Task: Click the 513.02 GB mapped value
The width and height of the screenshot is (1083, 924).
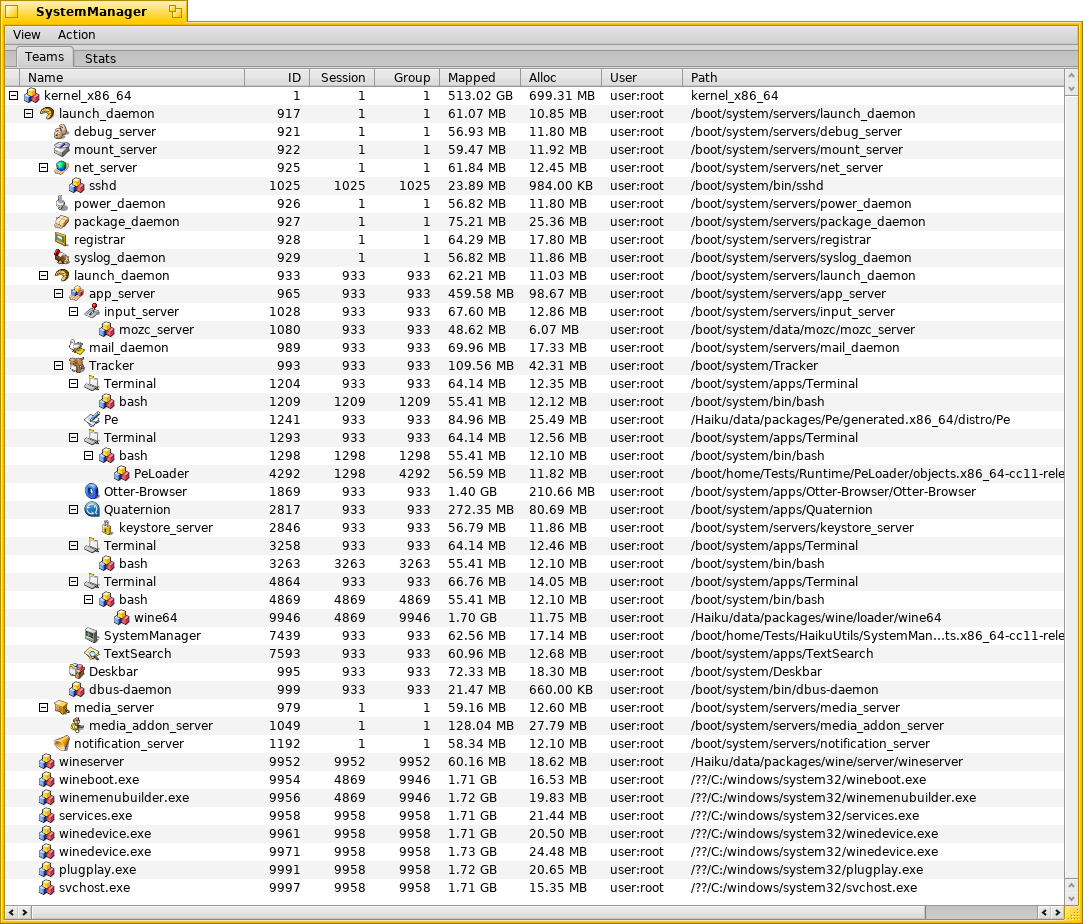Action: click(x=480, y=96)
